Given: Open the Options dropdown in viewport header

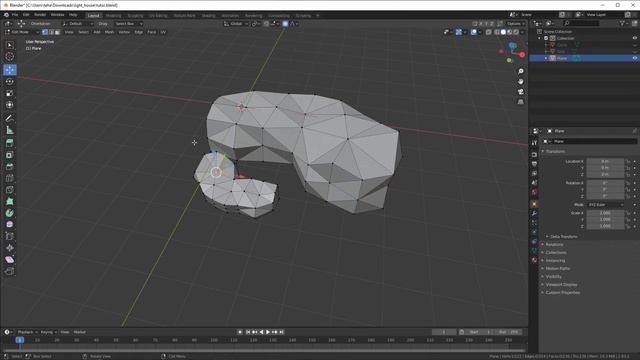Looking at the screenshot, I should pos(516,24).
